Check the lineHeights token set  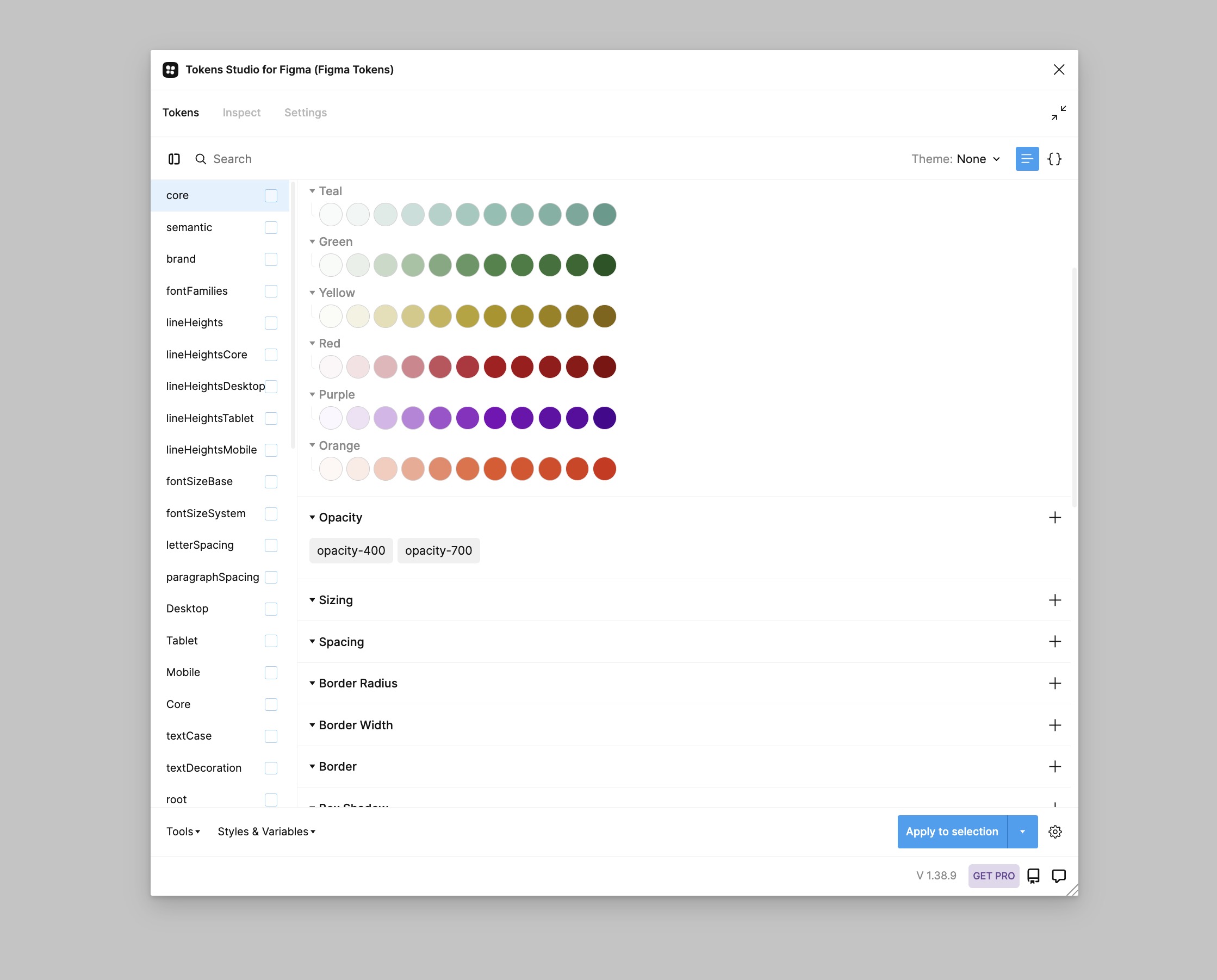(271, 322)
